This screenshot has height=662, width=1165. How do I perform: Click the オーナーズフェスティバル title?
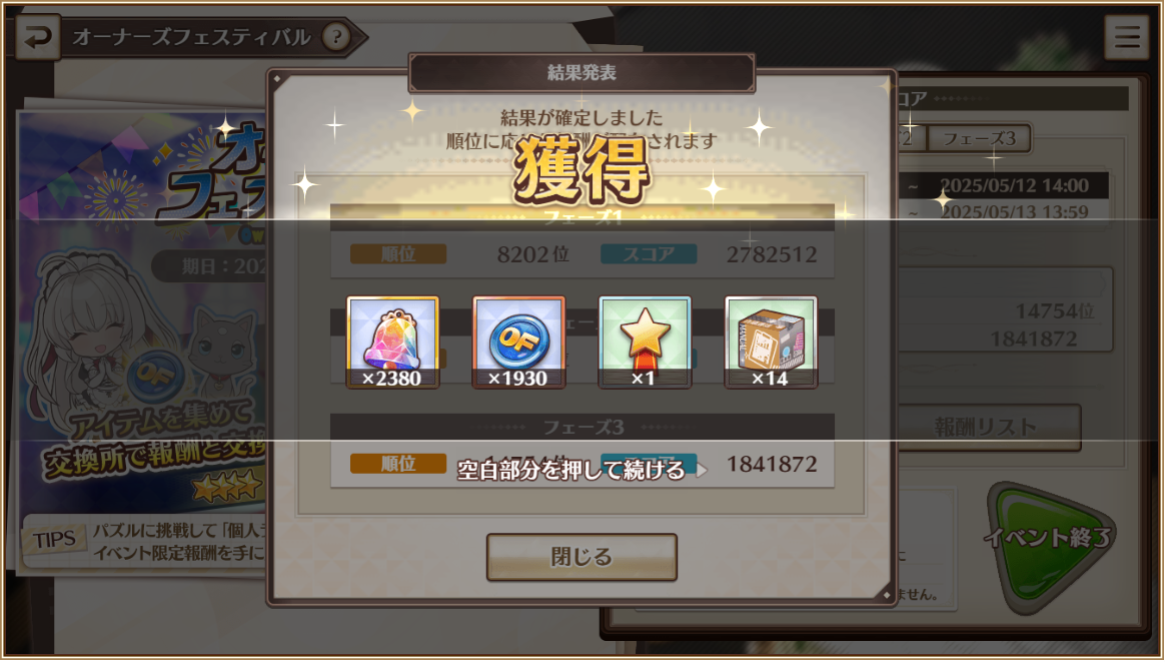click(192, 36)
